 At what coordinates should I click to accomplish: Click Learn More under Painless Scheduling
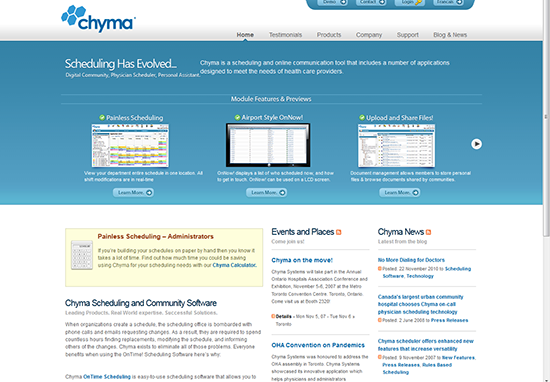tap(133, 193)
